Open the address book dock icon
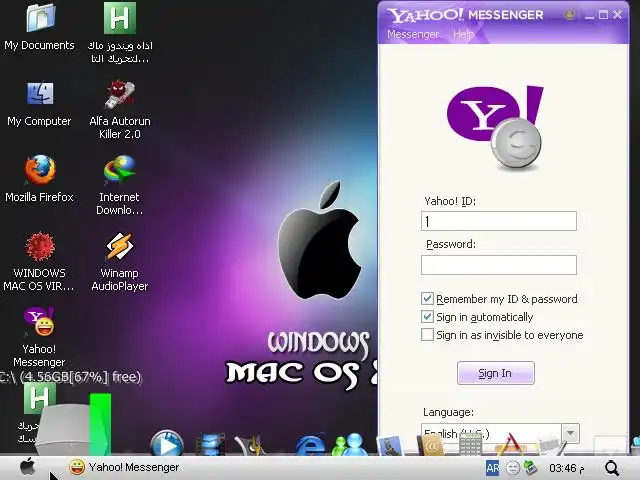The height and width of the screenshot is (480, 640). click(x=430, y=446)
